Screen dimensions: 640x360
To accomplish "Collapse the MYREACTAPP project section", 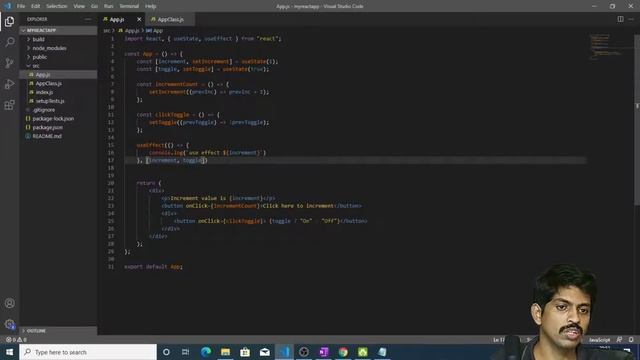I will (58, 30).
